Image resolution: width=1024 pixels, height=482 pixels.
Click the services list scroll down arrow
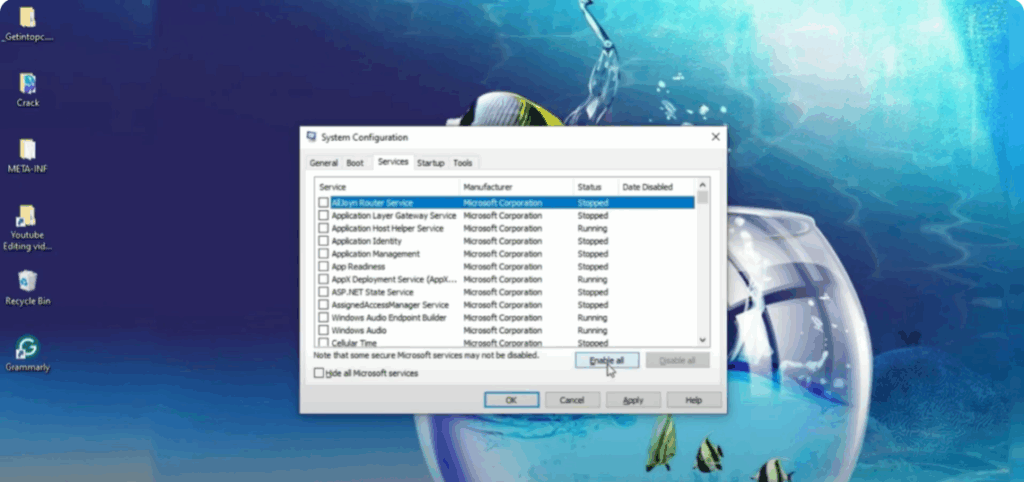coord(703,340)
